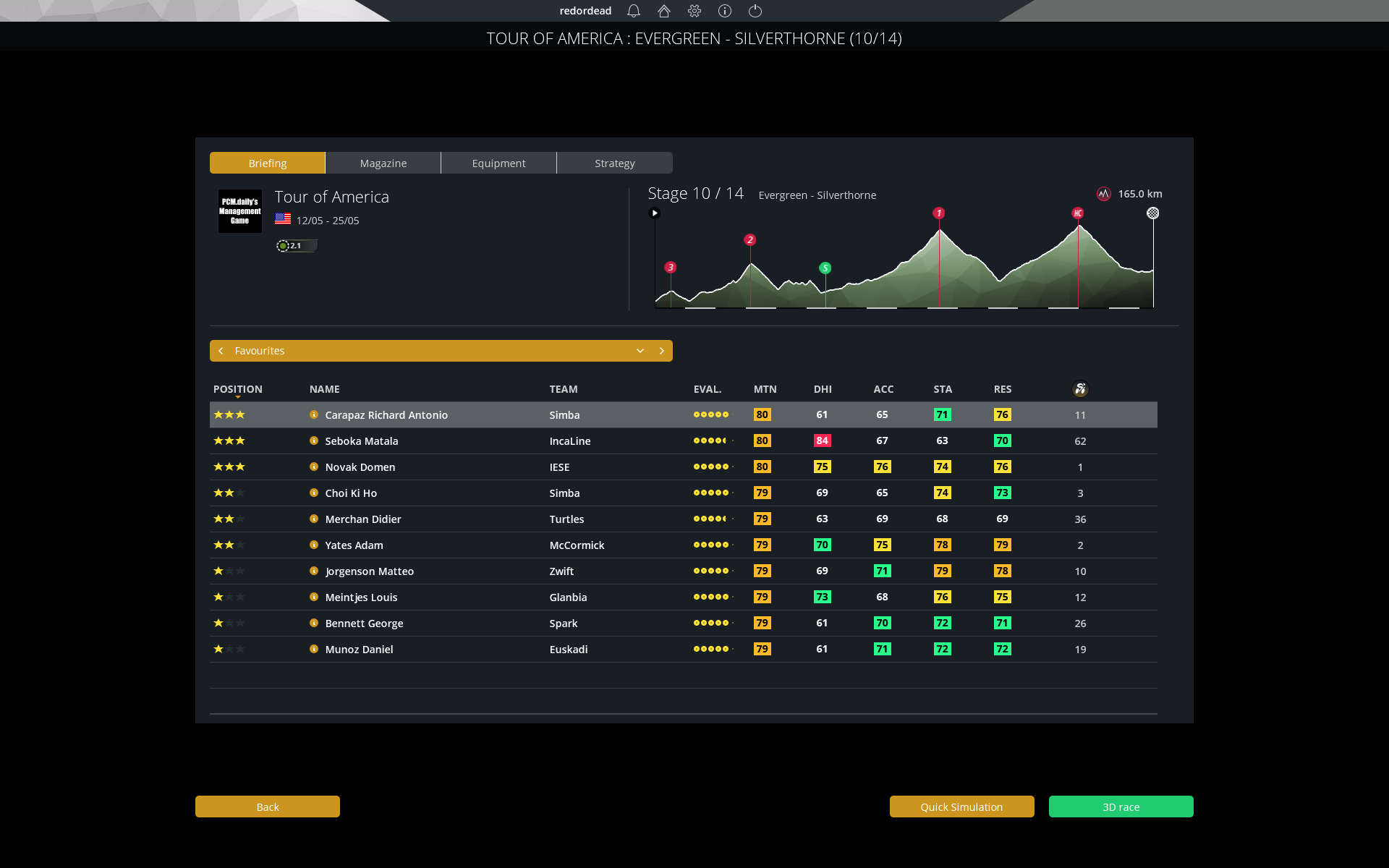Go to the home icon
This screenshot has width=1389, height=868.
[664, 11]
